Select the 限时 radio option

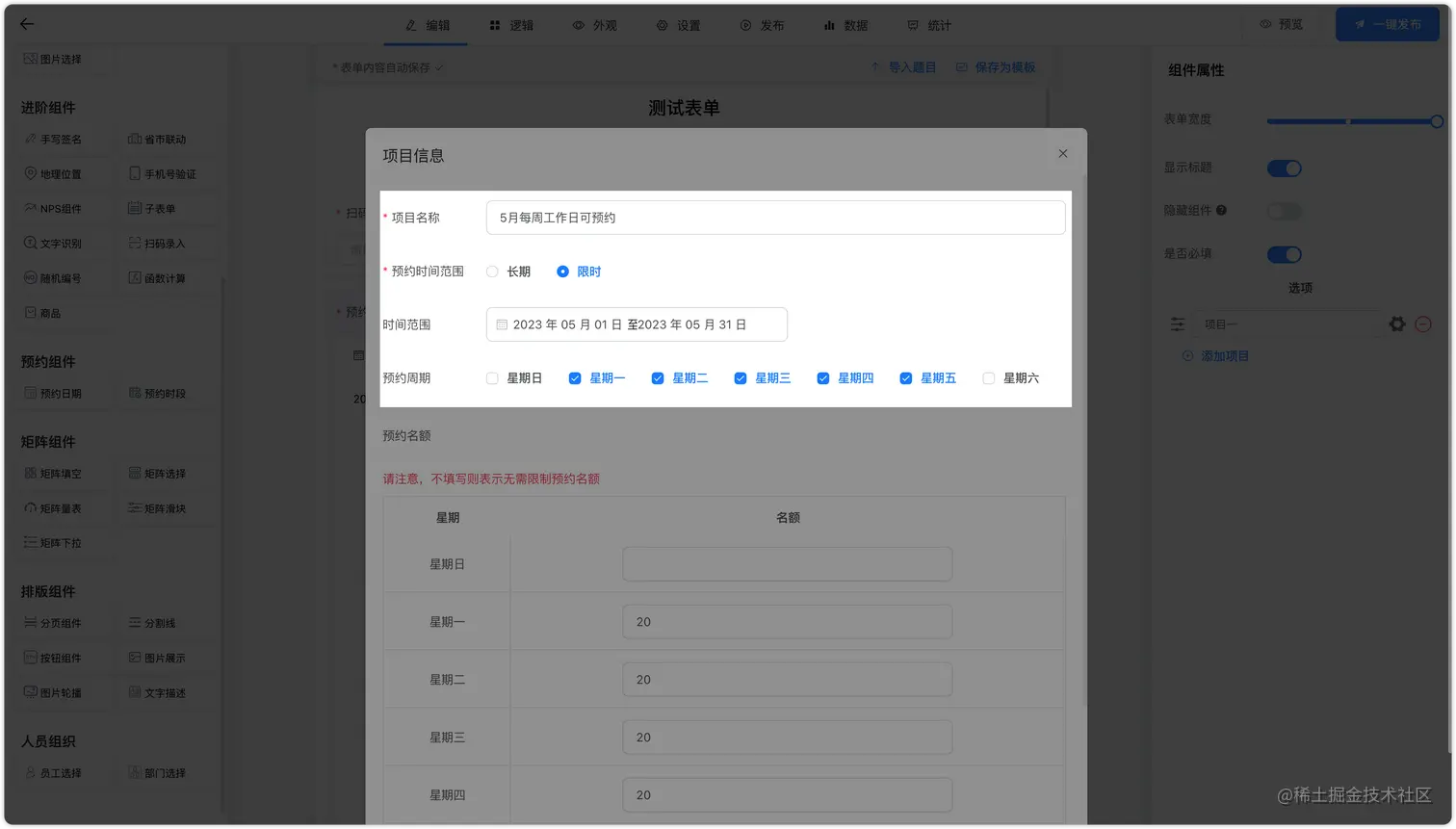(x=562, y=272)
